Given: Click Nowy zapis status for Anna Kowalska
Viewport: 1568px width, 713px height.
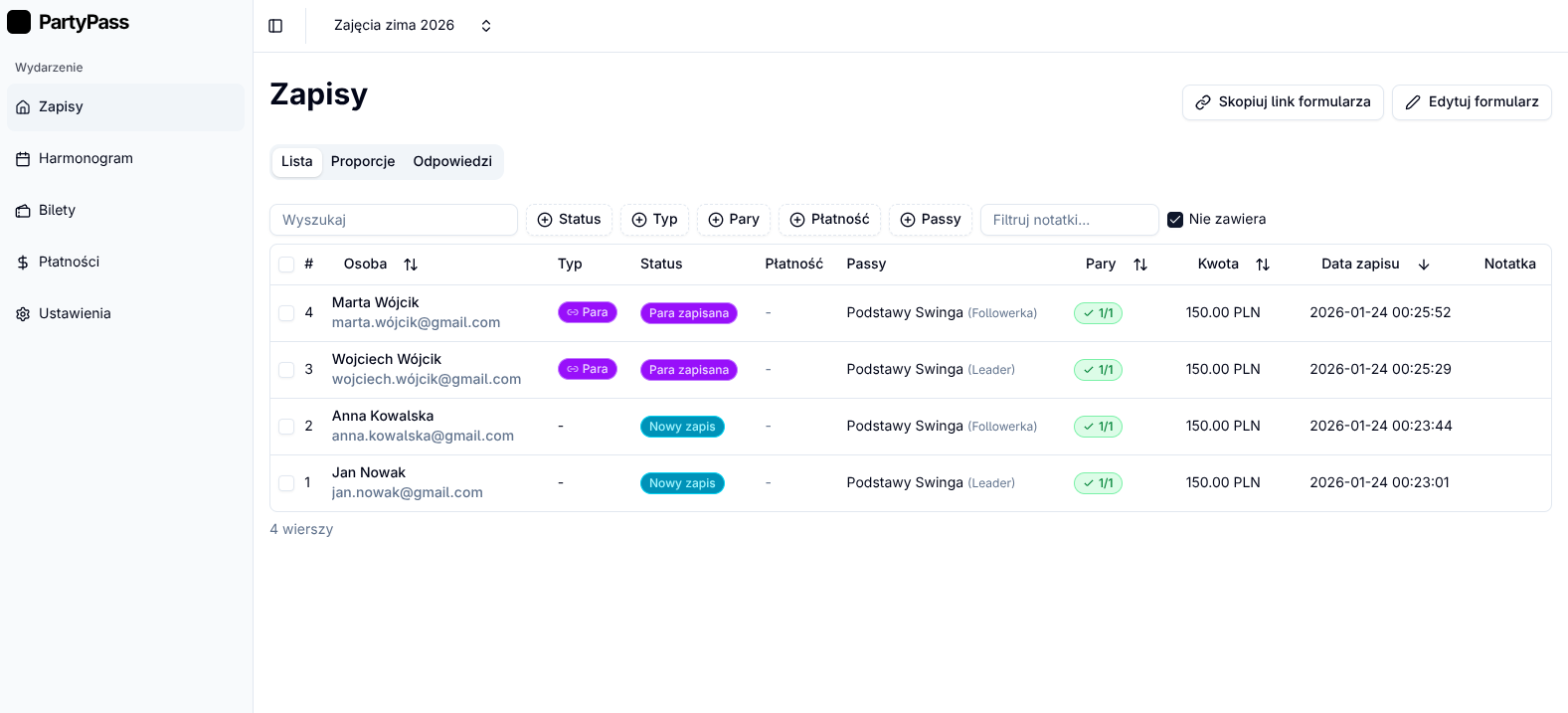Looking at the screenshot, I should [682, 427].
